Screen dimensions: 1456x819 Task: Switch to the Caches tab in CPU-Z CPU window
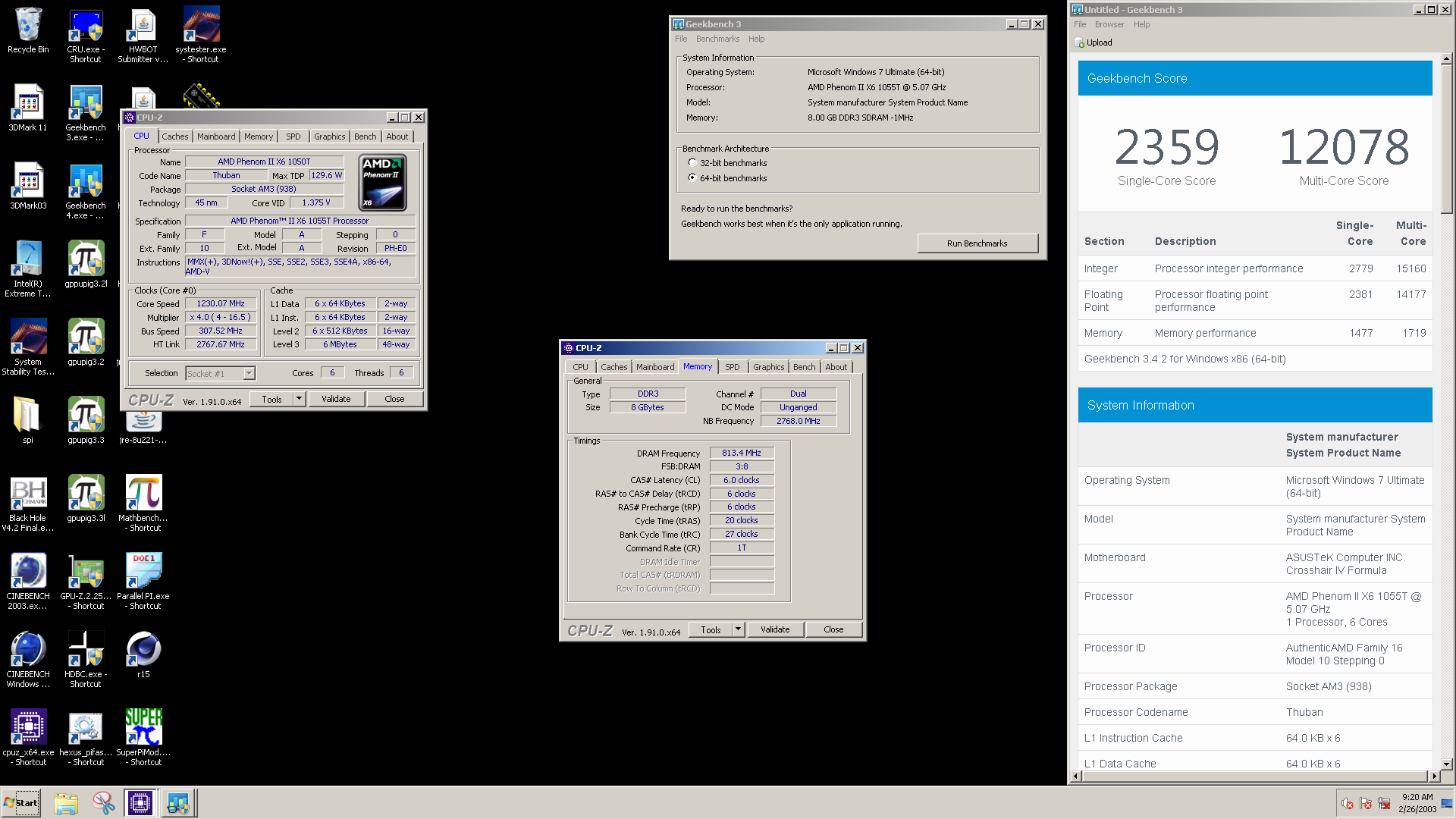click(174, 136)
